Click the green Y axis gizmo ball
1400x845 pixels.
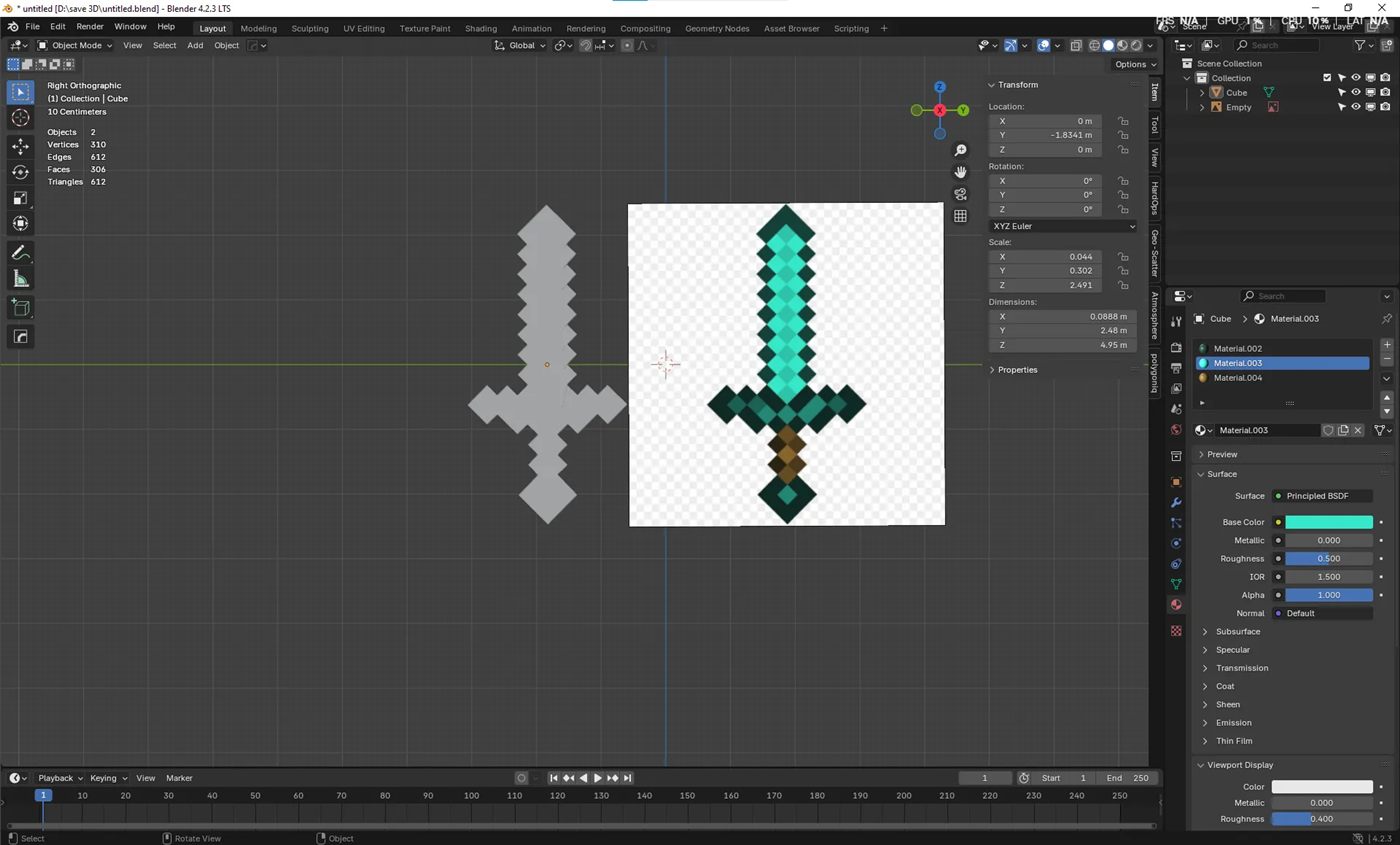tap(963, 110)
